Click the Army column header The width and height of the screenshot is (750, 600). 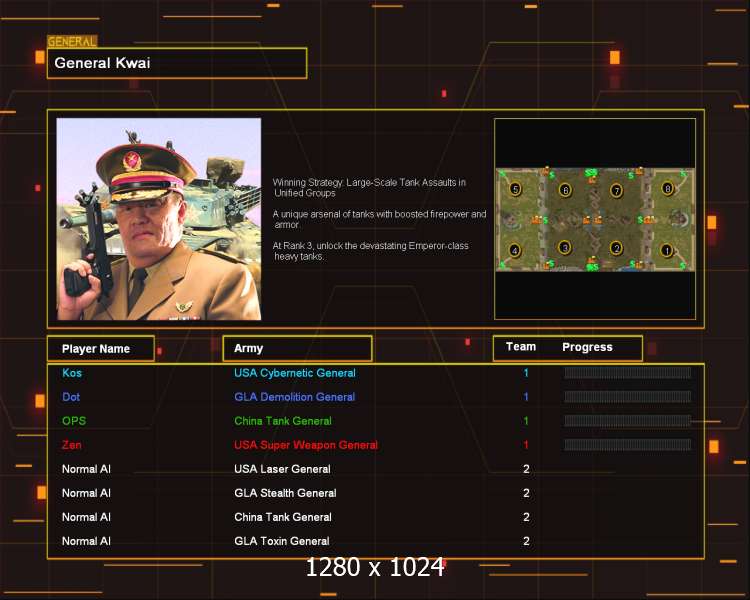coord(298,348)
